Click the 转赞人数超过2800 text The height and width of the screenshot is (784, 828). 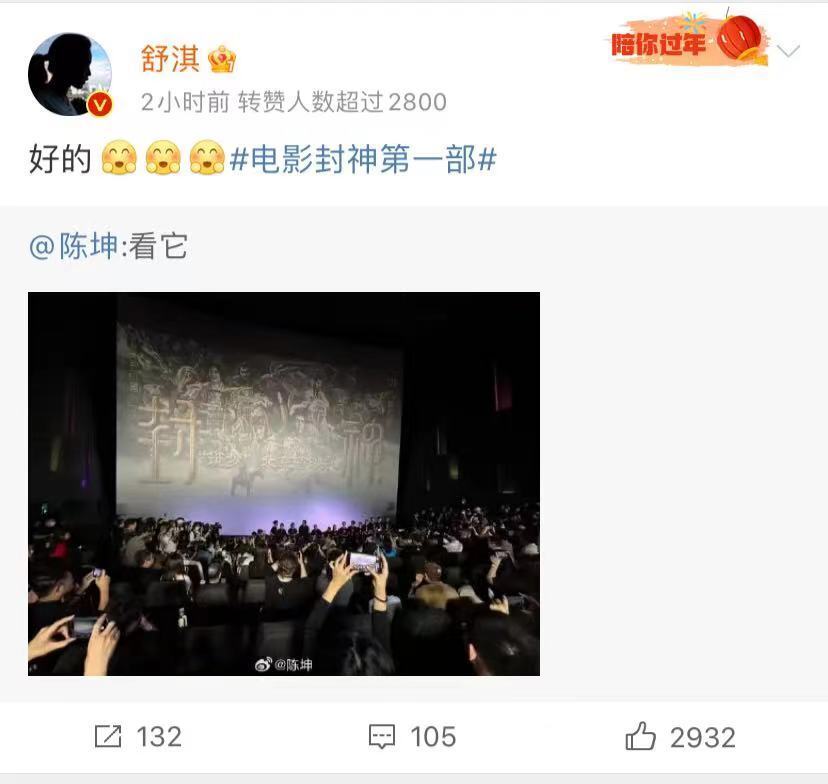tap(342, 102)
